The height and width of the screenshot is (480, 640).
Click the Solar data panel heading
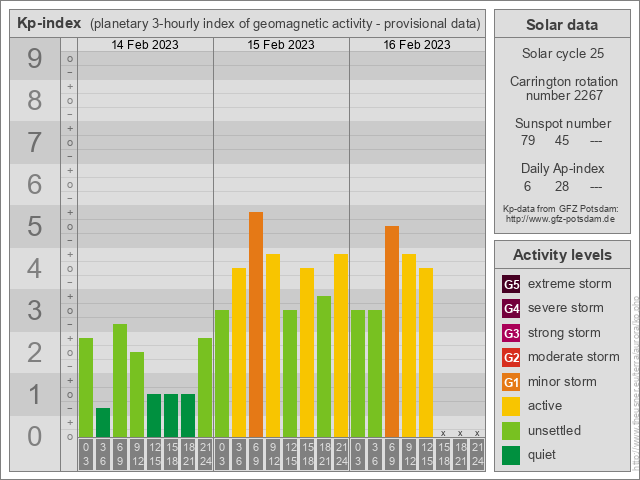pos(562,25)
